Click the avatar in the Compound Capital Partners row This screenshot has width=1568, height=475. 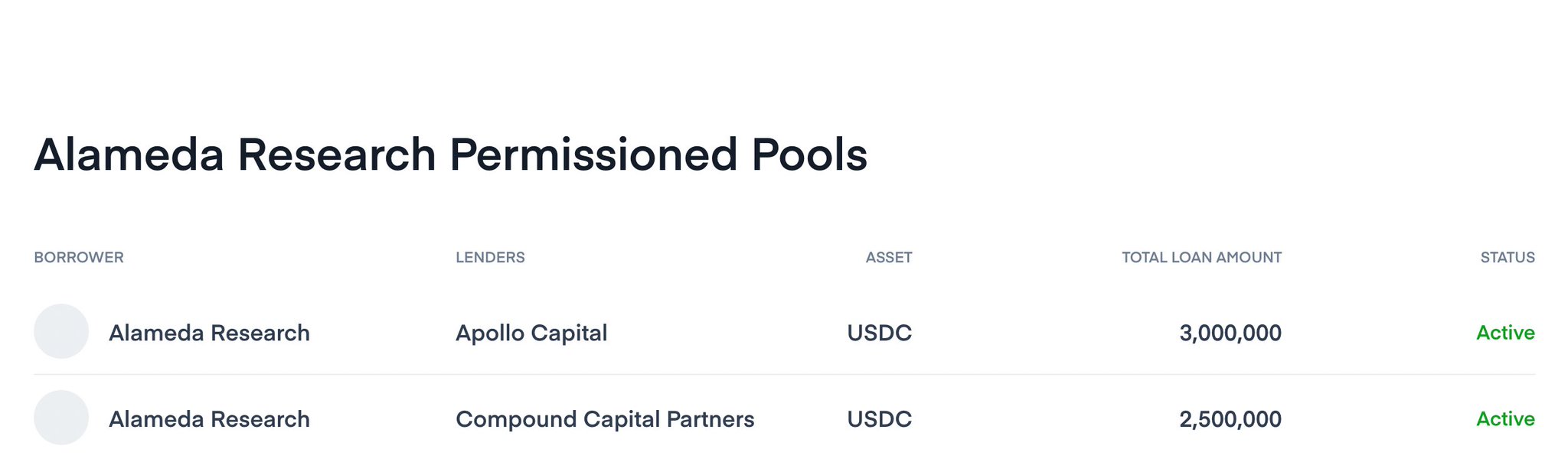pyautogui.click(x=61, y=418)
